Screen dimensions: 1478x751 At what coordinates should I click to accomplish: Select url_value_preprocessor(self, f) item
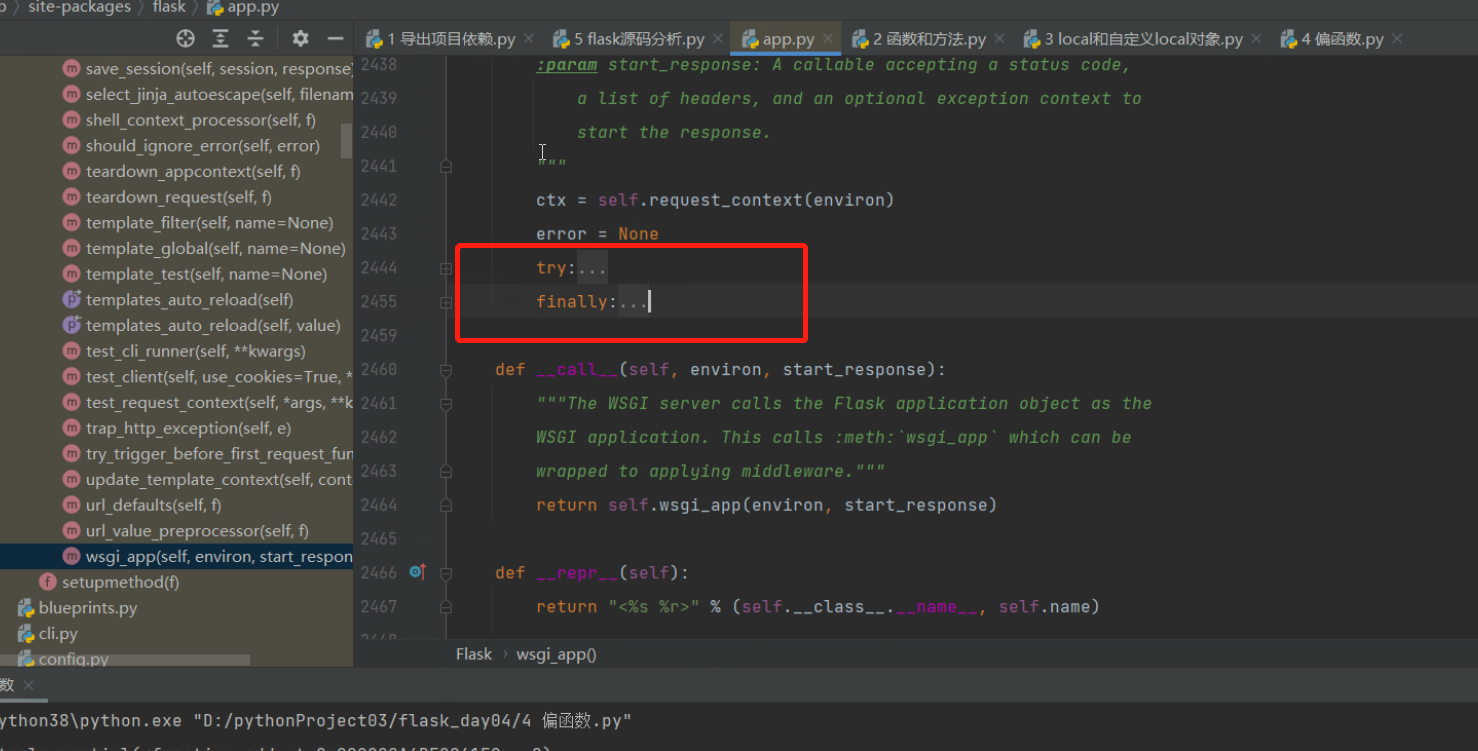[x=186, y=531]
